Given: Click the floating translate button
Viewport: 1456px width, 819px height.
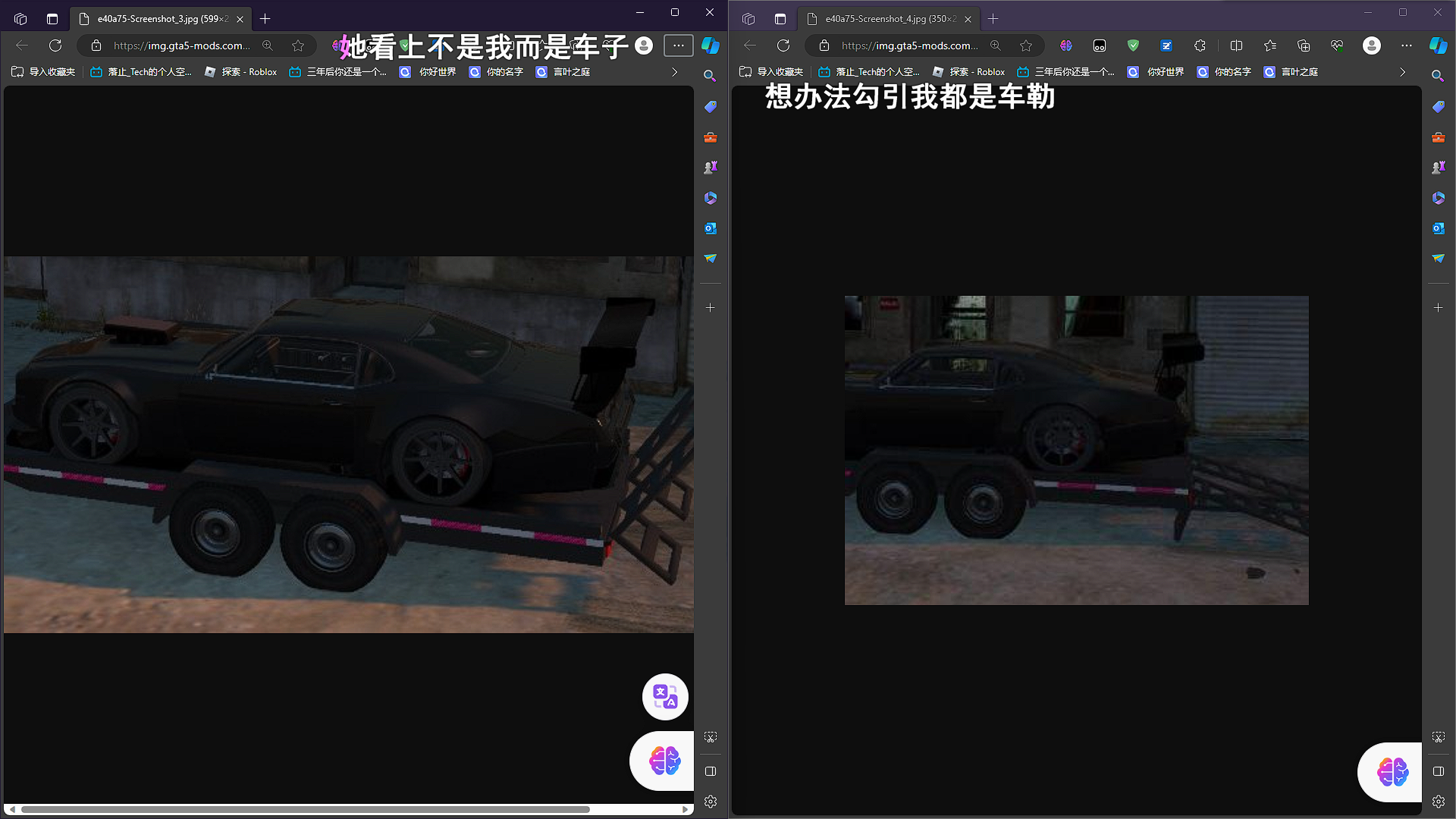Looking at the screenshot, I should (x=665, y=696).
